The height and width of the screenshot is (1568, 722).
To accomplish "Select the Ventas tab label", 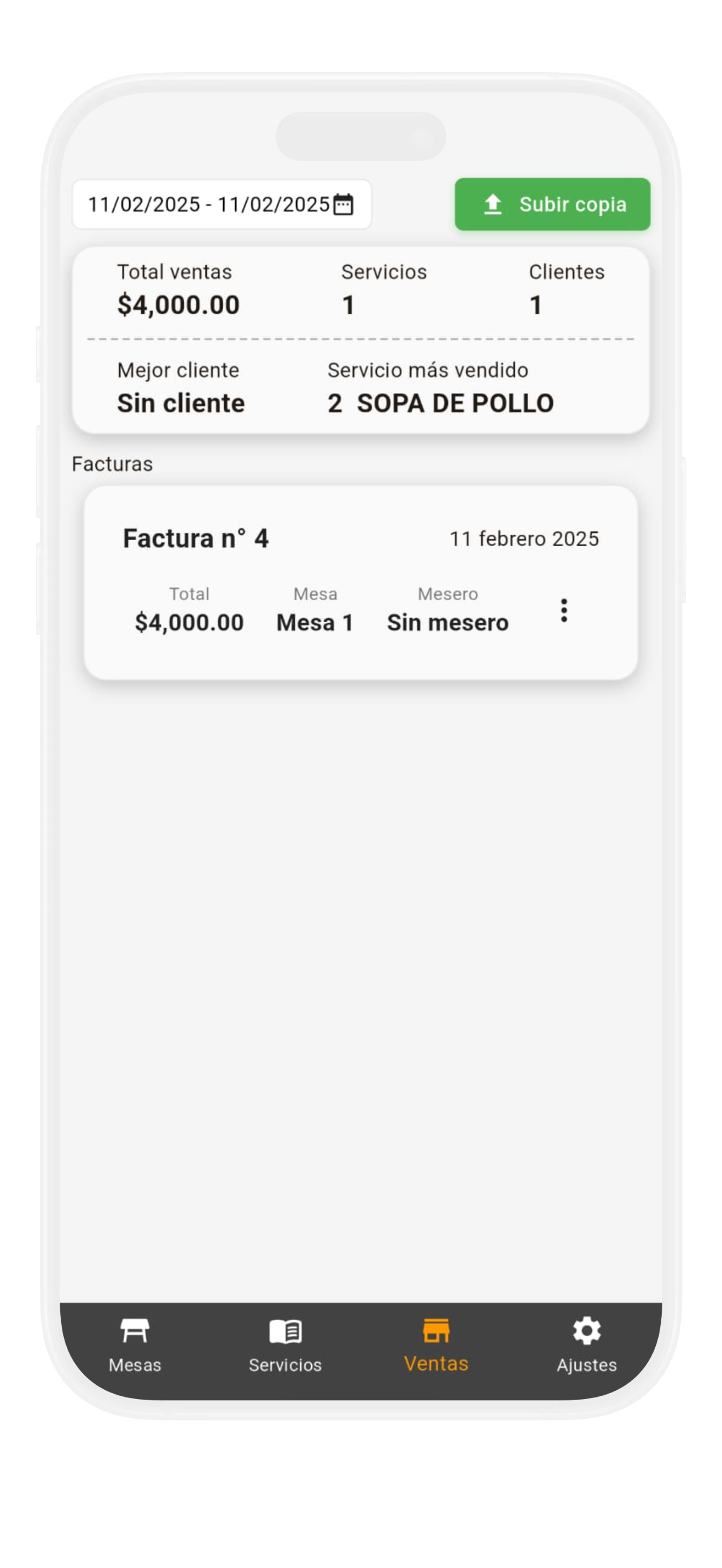I will (436, 1364).
